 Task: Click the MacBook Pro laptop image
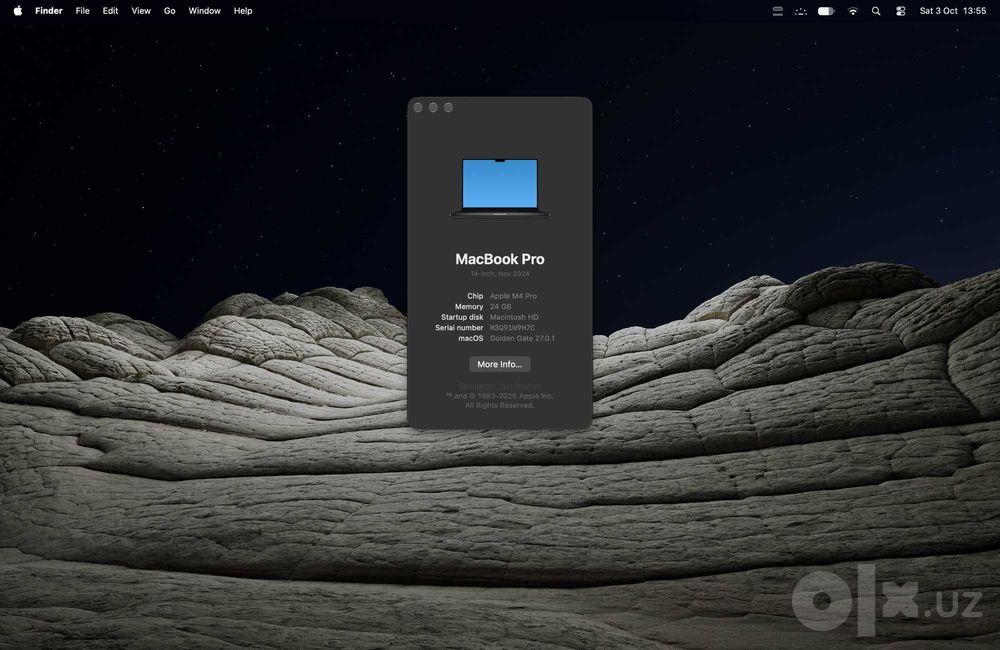click(500, 188)
